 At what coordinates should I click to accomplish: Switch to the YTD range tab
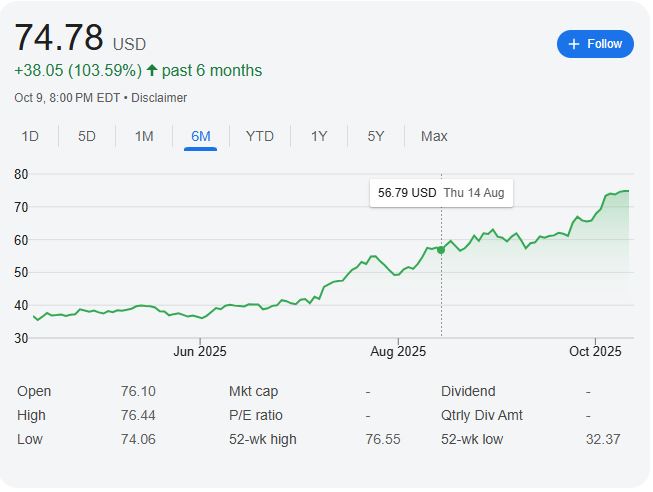259,136
